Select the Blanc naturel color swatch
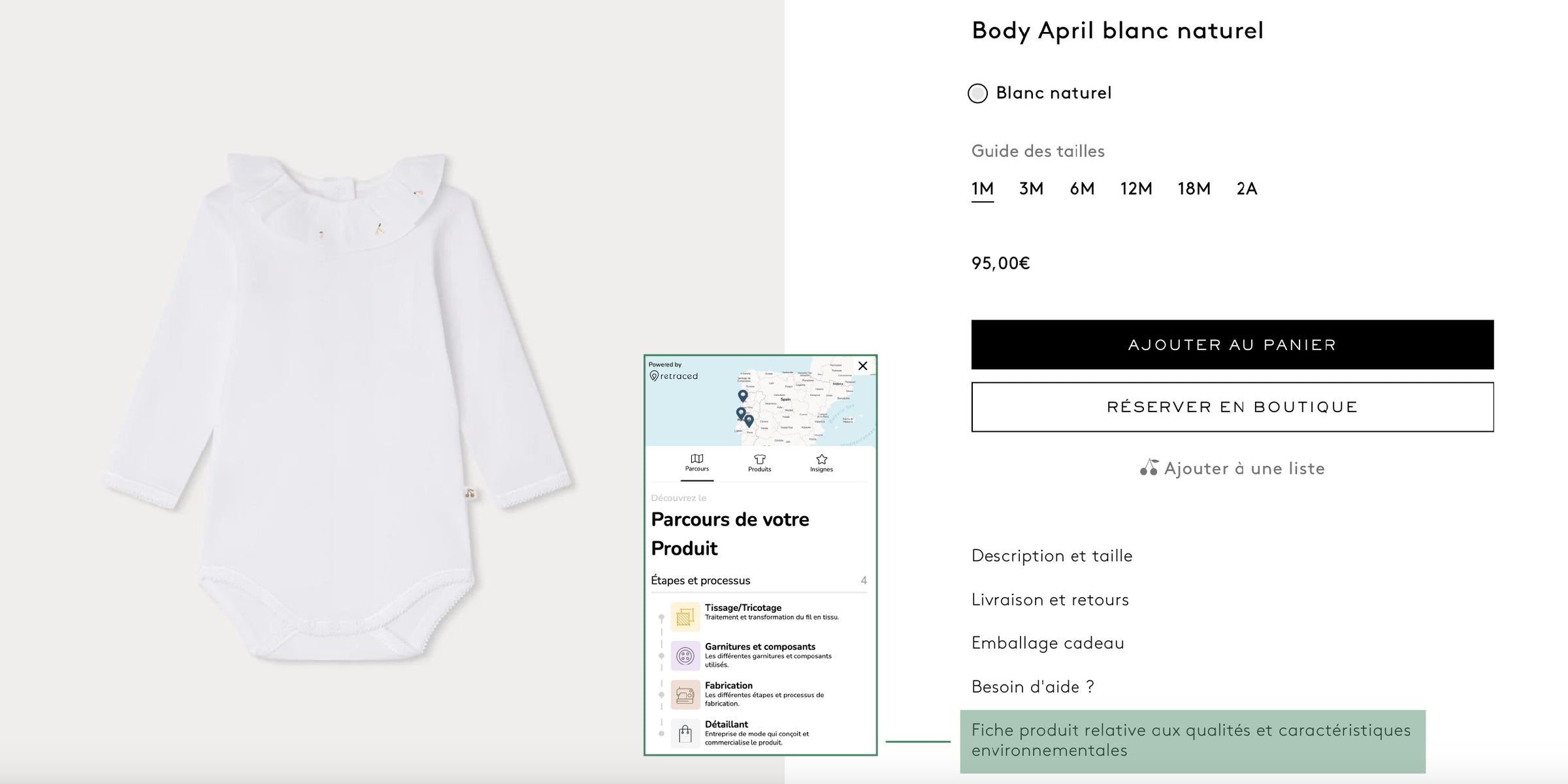 977,93
